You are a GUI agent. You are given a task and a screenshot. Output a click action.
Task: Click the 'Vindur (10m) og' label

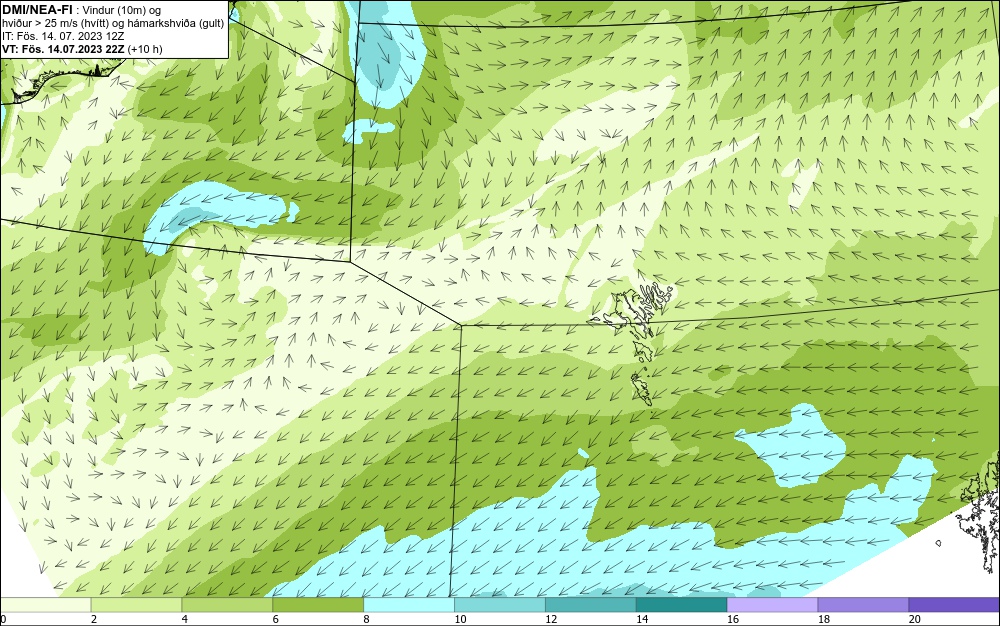[x=122, y=10]
